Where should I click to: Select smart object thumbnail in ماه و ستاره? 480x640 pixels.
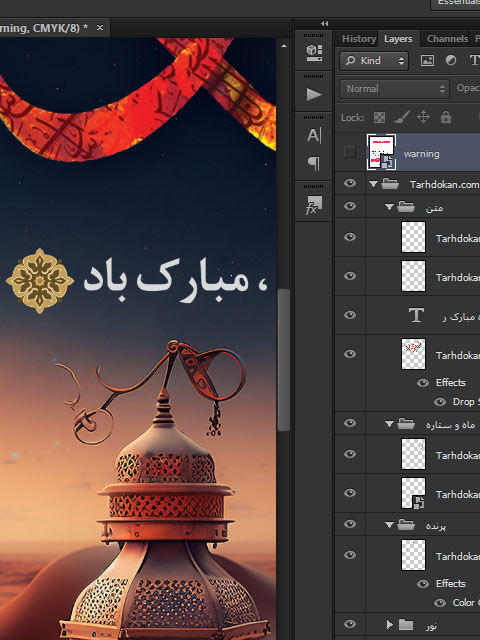pyautogui.click(x=413, y=493)
